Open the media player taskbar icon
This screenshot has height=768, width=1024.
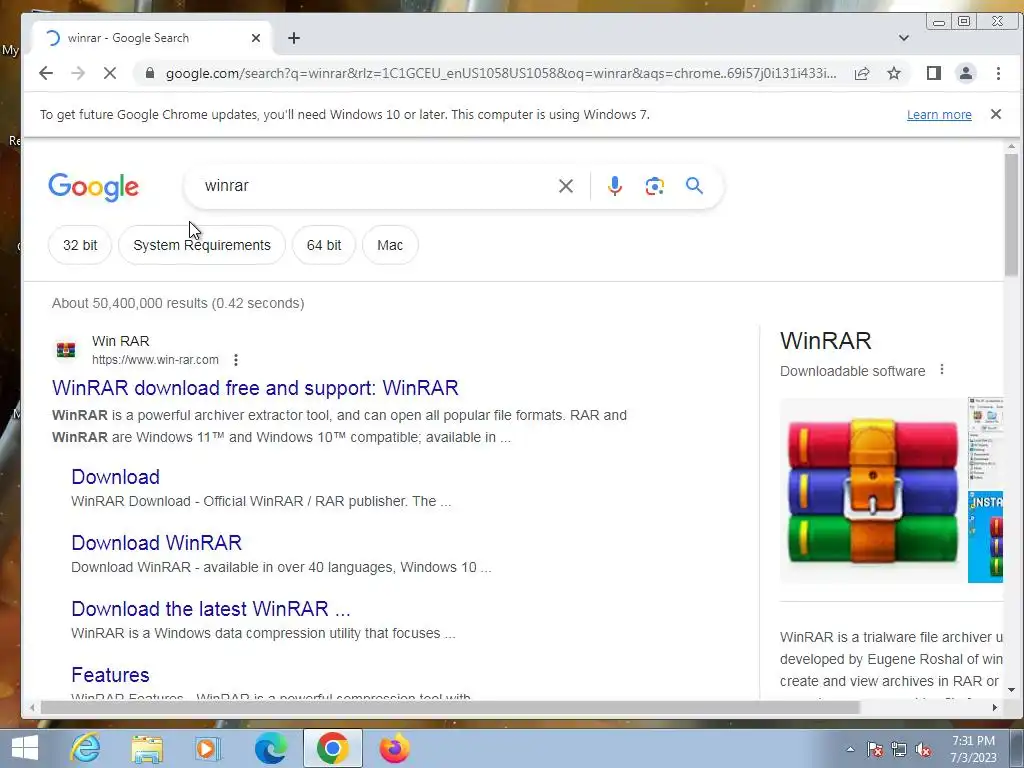pyautogui.click(x=208, y=748)
